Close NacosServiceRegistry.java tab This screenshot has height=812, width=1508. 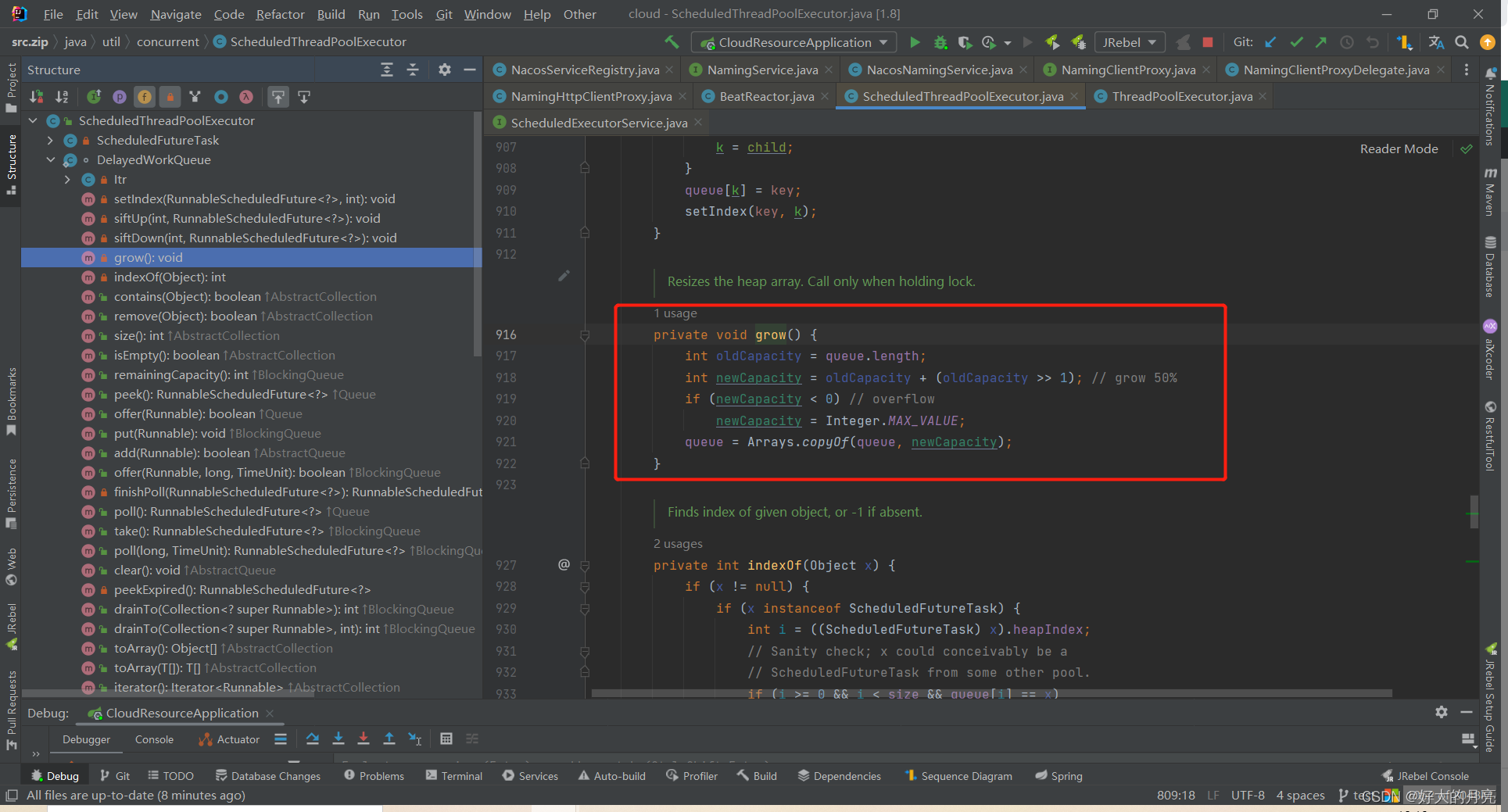669,70
